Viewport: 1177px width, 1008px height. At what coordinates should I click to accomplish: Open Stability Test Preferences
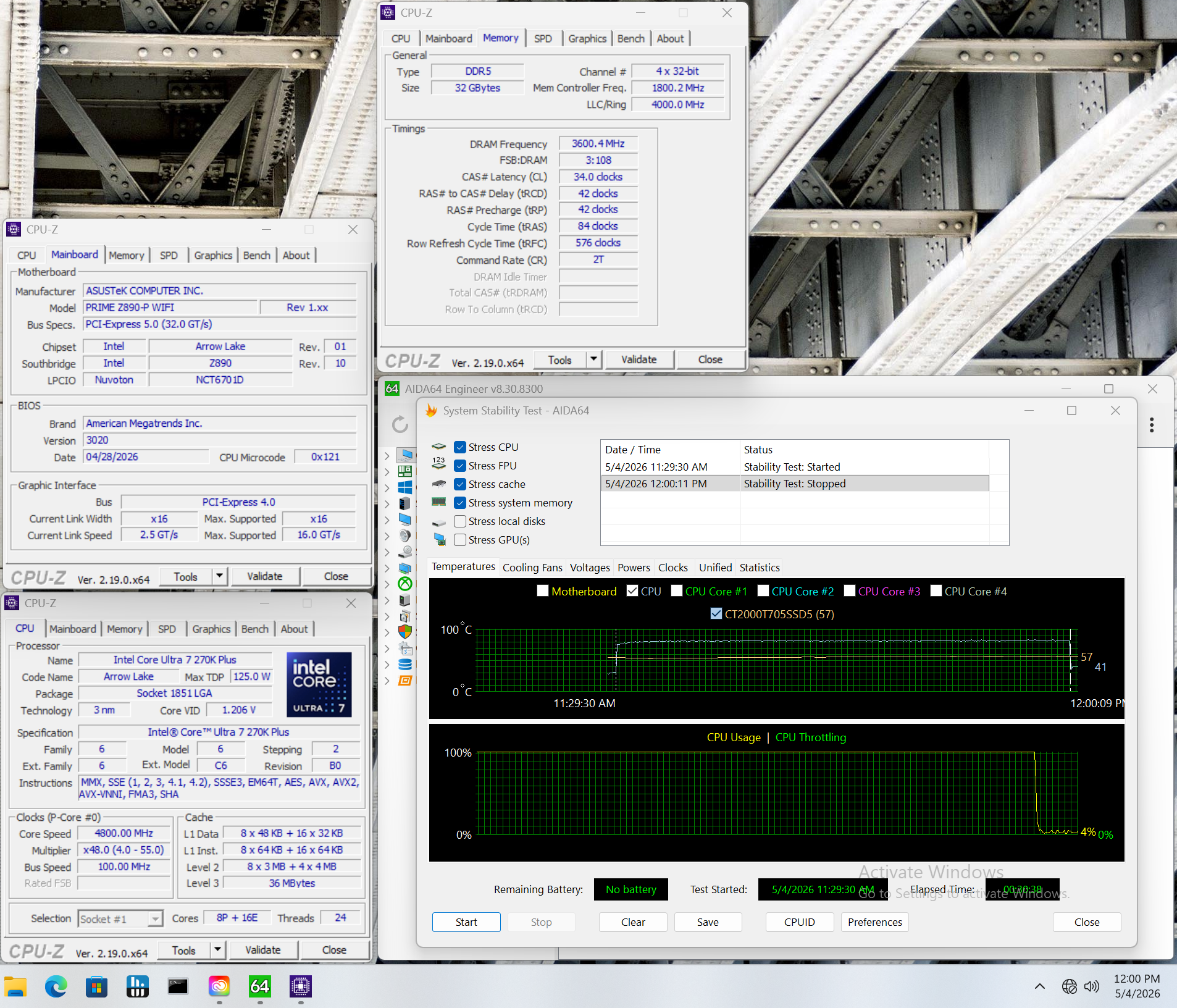875,922
